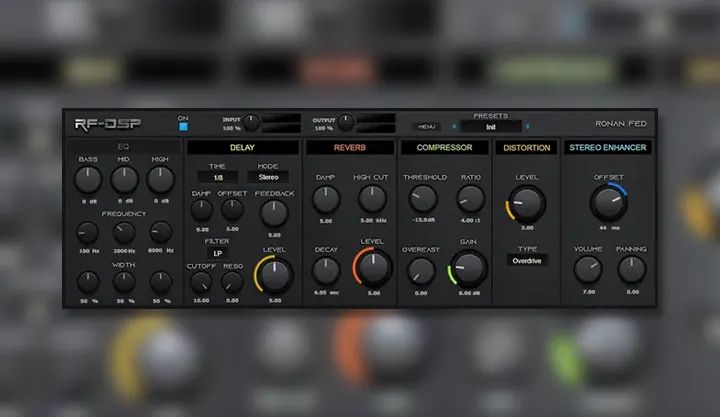Click the distortion LEVEL knob
Screen dimensions: 720x417
click(x=526, y=204)
